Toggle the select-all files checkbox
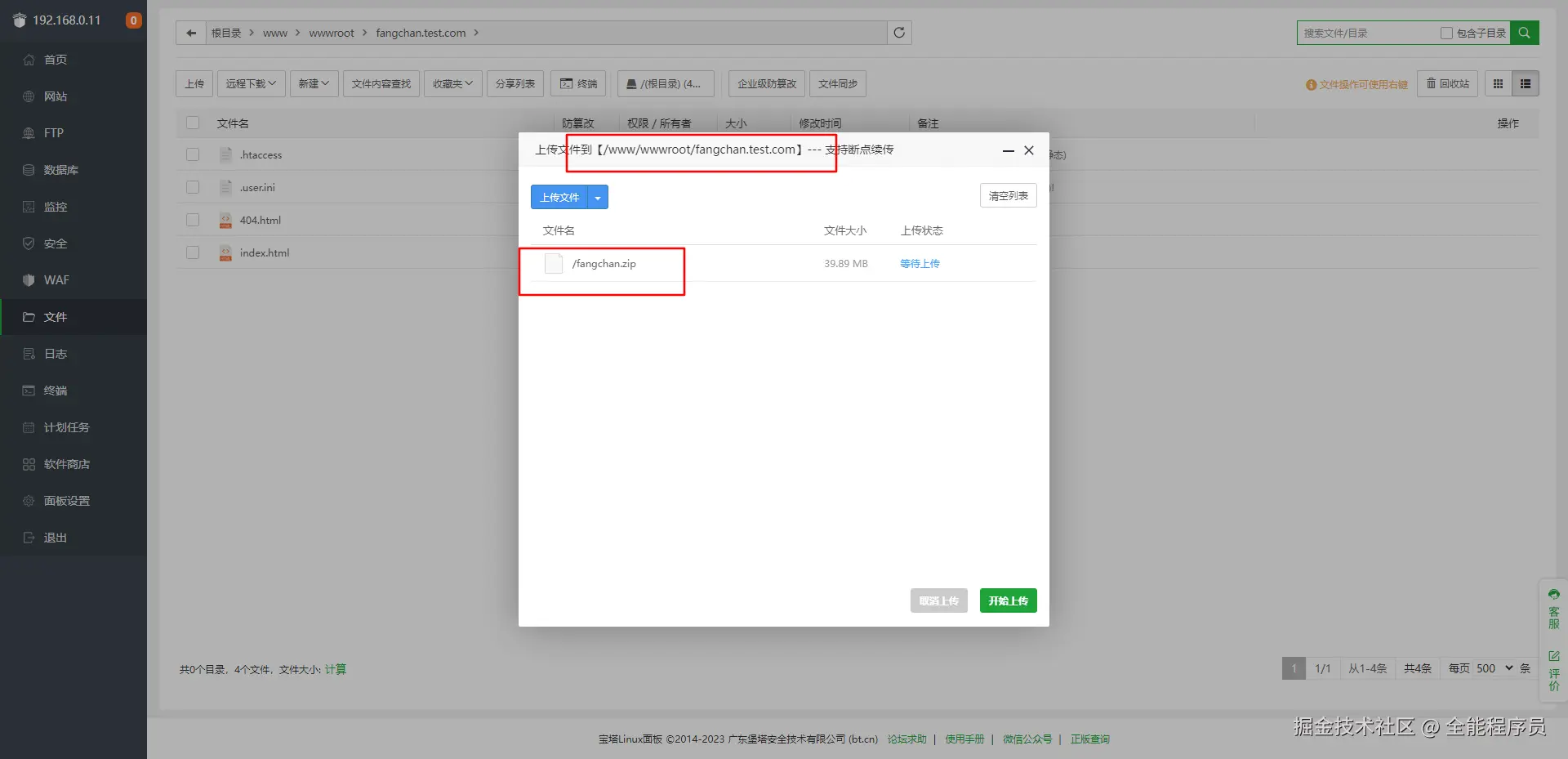Viewport: 1568px width, 759px height. [x=193, y=123]
